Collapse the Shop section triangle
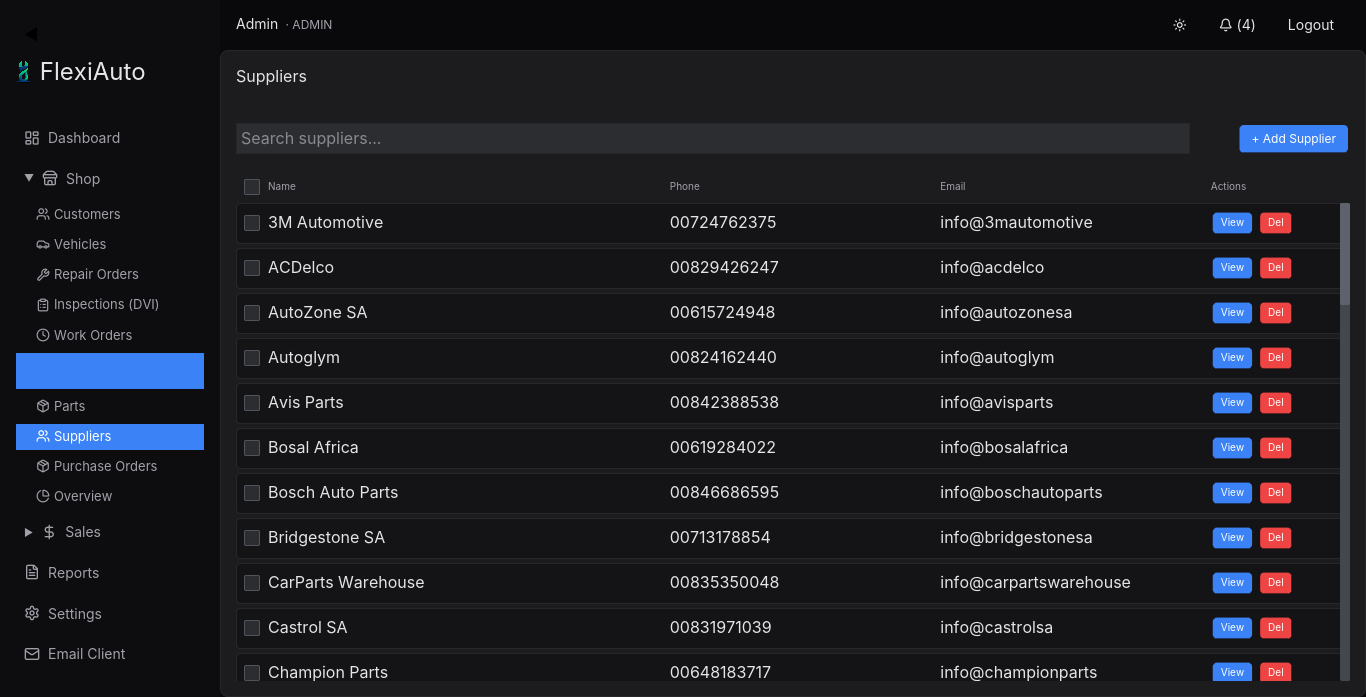The image size is (1366, 697). [x=29, y=178]
